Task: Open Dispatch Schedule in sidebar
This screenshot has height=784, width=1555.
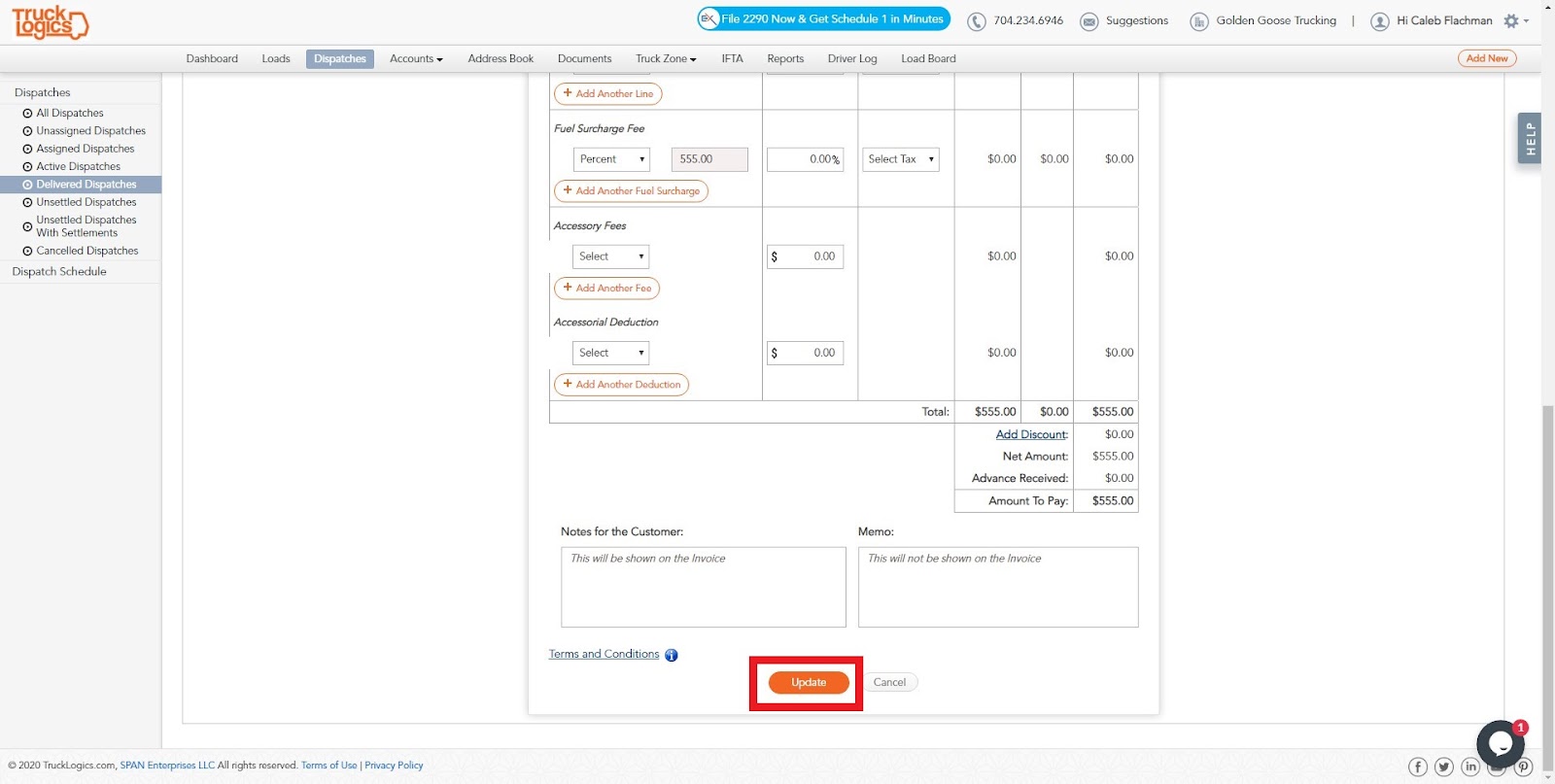Action: click(59, 272)
